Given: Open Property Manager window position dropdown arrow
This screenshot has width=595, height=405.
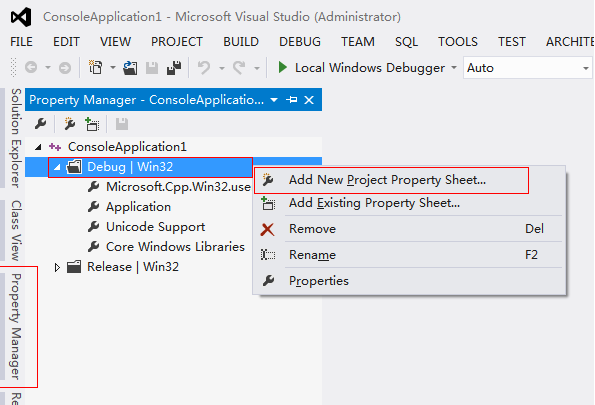Looking at the screenshot, I should coord(274,100).
